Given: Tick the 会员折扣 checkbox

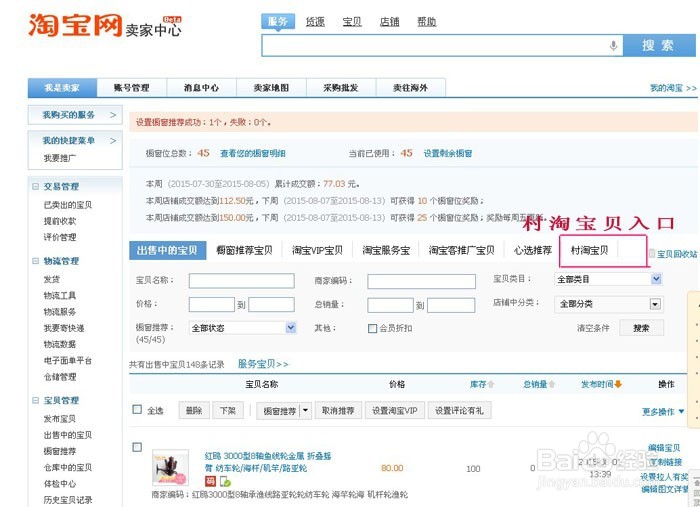Looking at the screenshot, I should click(x=372, y=328).
